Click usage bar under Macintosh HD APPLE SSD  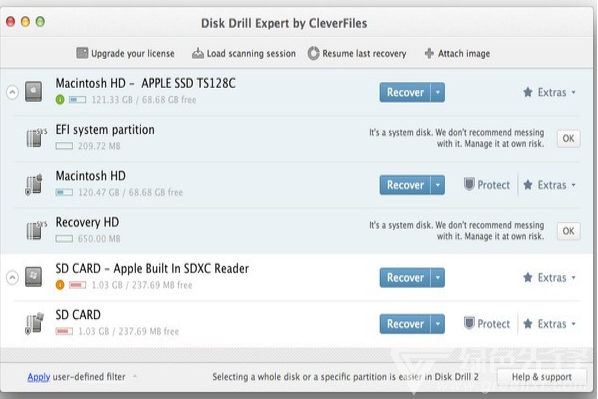(77, 100)
